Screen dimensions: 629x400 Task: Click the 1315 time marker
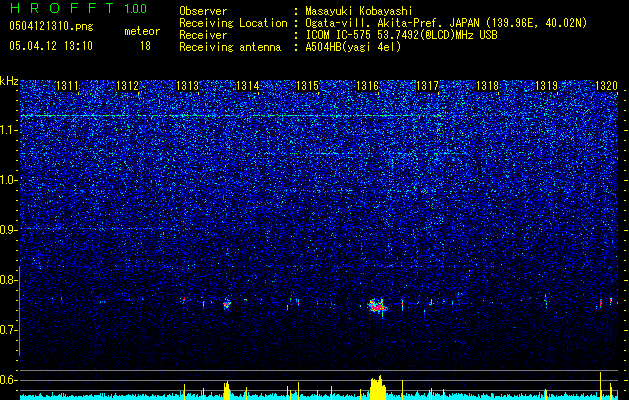click(x=307, y=85)
